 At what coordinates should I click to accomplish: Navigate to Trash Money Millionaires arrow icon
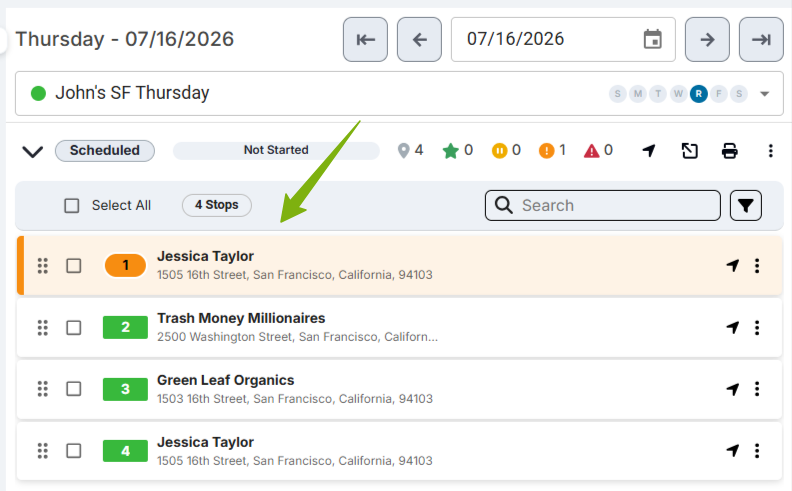[x=733, y=328]
